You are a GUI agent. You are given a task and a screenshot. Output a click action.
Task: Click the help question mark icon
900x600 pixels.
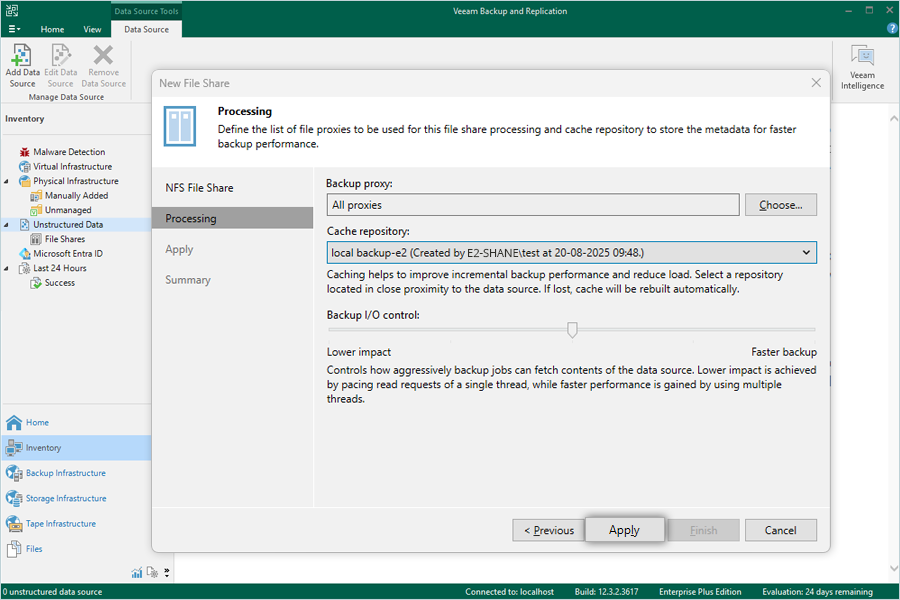(x=892, y=29)
